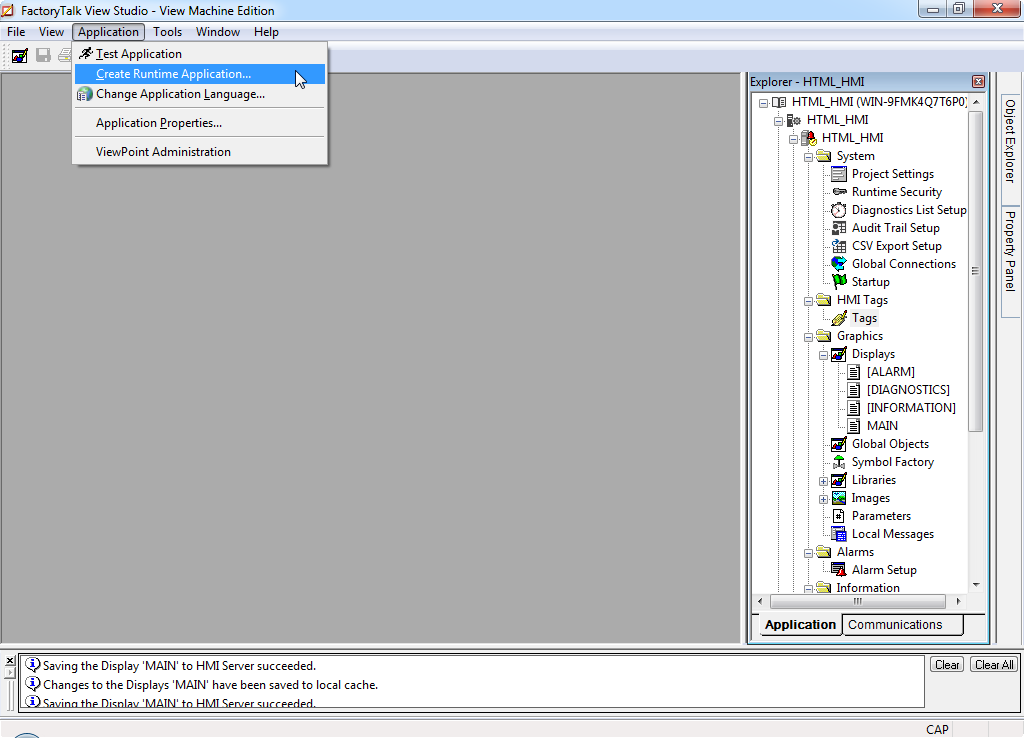The height and width of the screenshot is (738, 1024).
Task: Click the Diagnostics List Setup icon
Action: pos(839,210)
